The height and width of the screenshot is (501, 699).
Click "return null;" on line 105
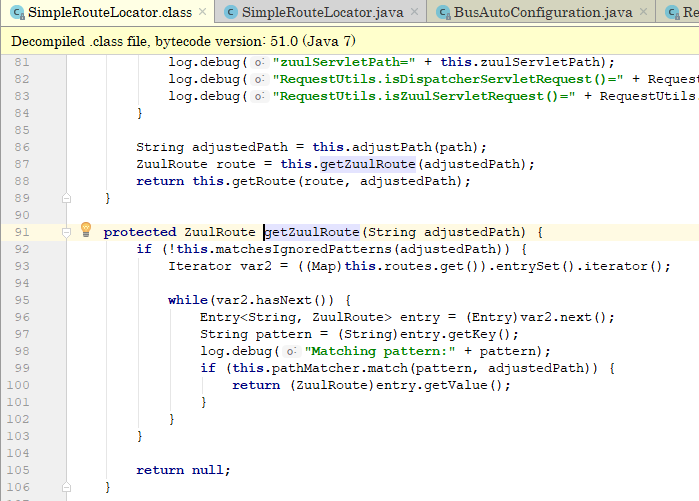pyautogui.click(x=183, y=470)
